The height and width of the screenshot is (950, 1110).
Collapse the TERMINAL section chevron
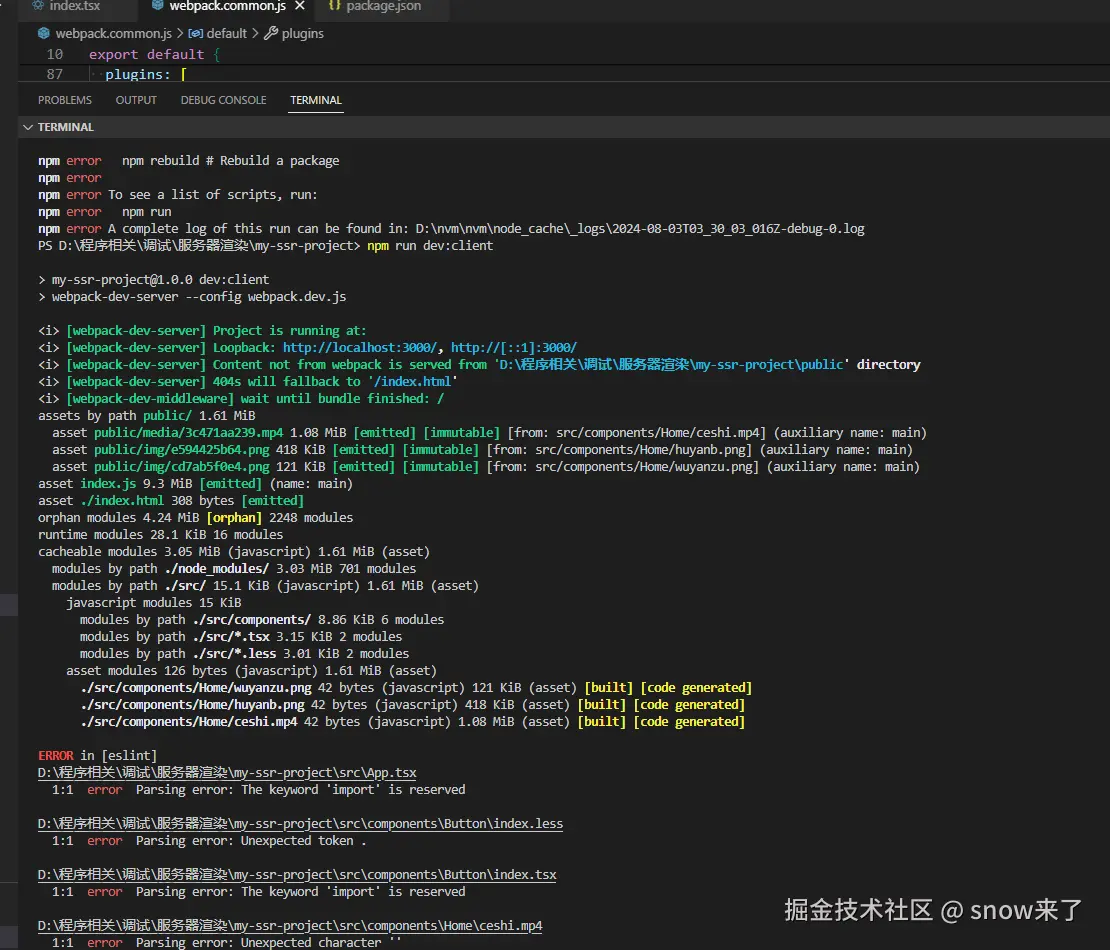28,127
